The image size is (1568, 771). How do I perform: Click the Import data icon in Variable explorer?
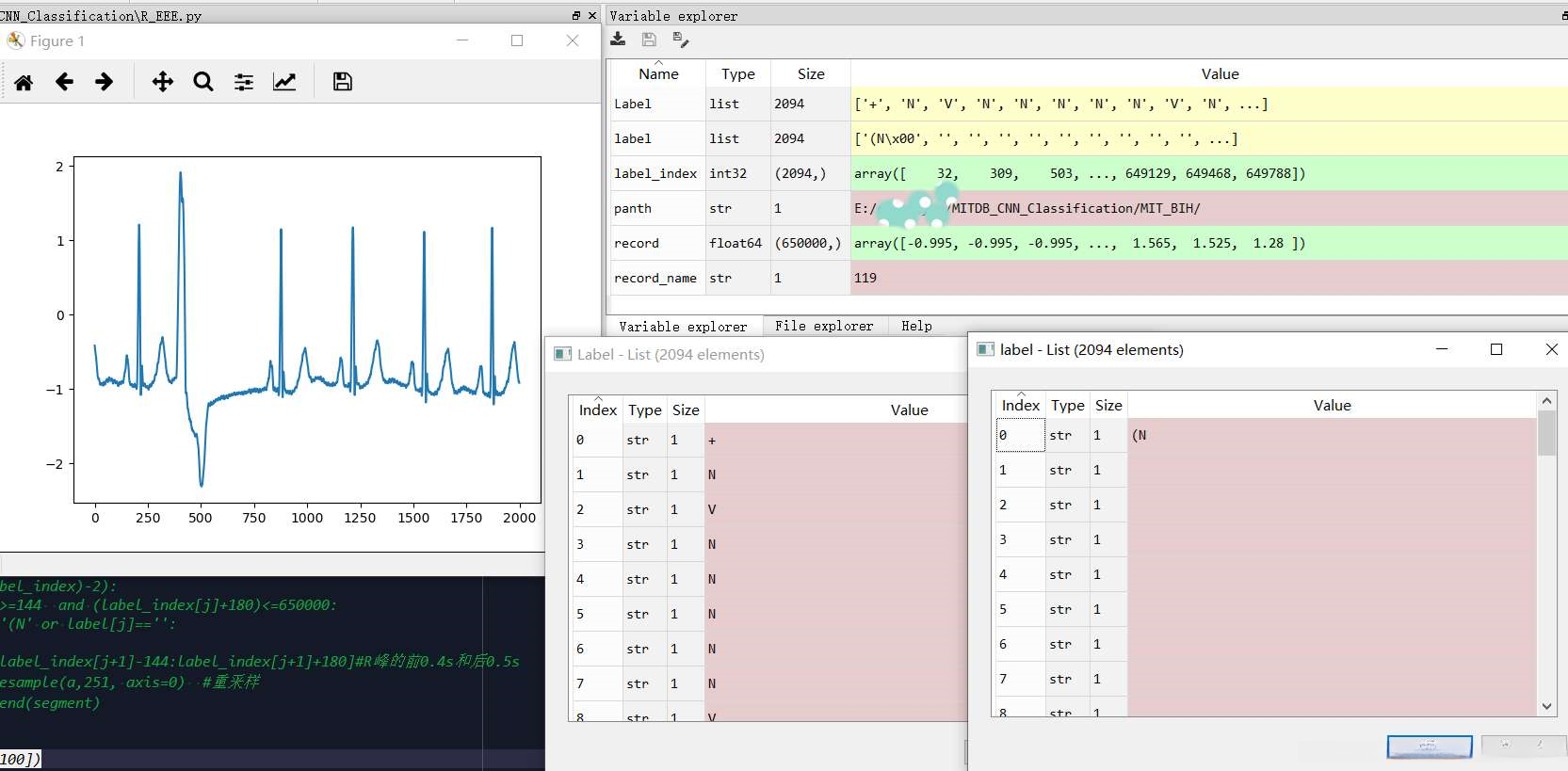(x=618, y=39)
